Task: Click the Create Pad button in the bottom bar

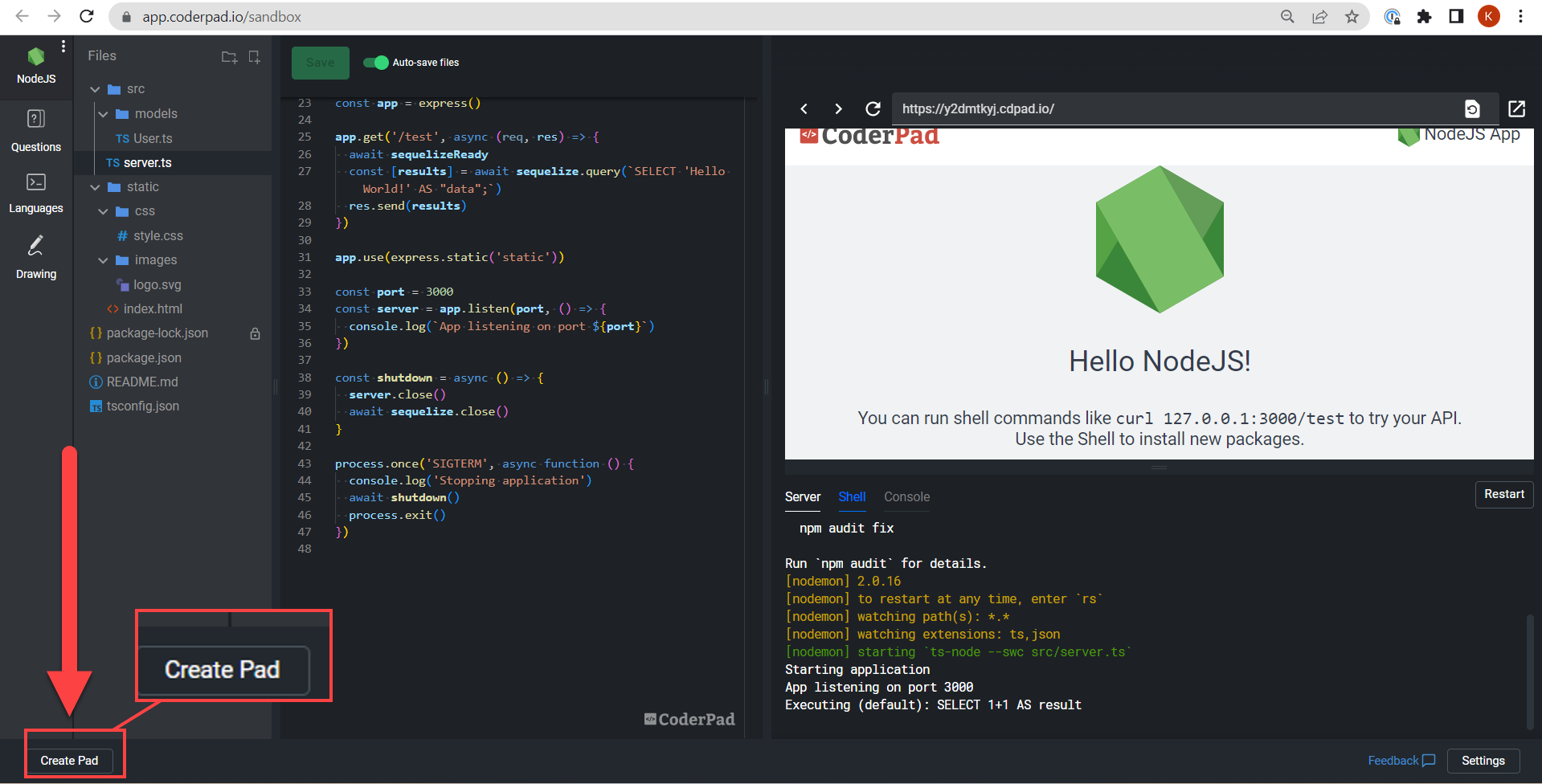Action: pos(69,760)
